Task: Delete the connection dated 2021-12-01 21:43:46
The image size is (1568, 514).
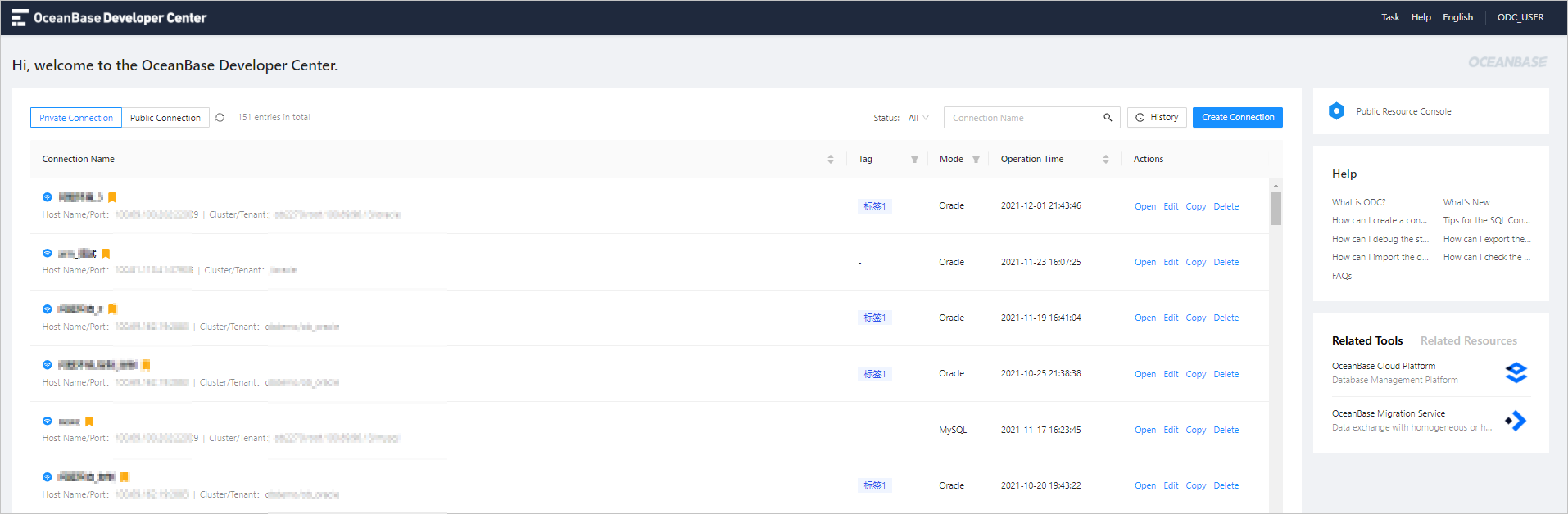Action: point(1226,206)
